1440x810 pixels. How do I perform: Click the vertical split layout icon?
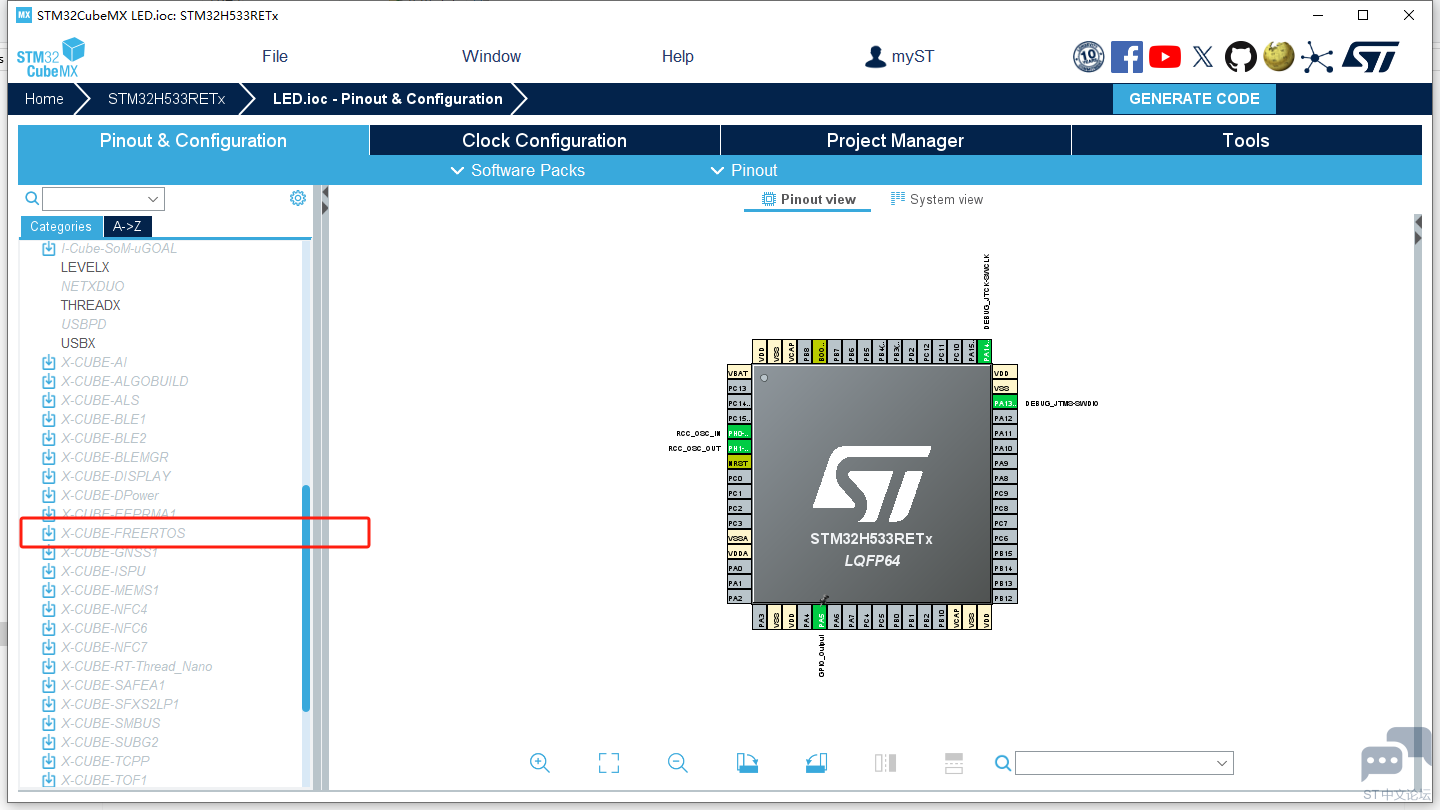click(885, 763)
